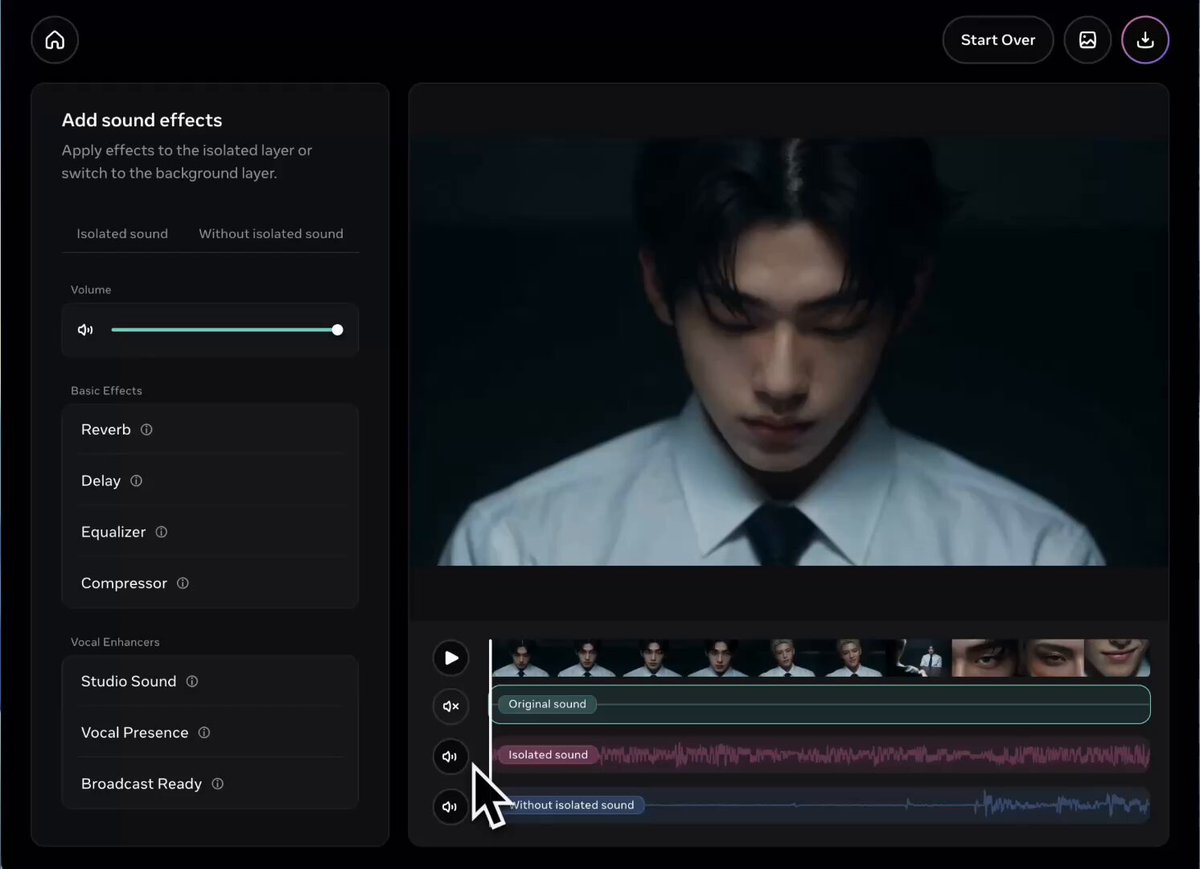Show info for Studio Sound
The height and width of the screenshot is (869, 1200).
192,682
